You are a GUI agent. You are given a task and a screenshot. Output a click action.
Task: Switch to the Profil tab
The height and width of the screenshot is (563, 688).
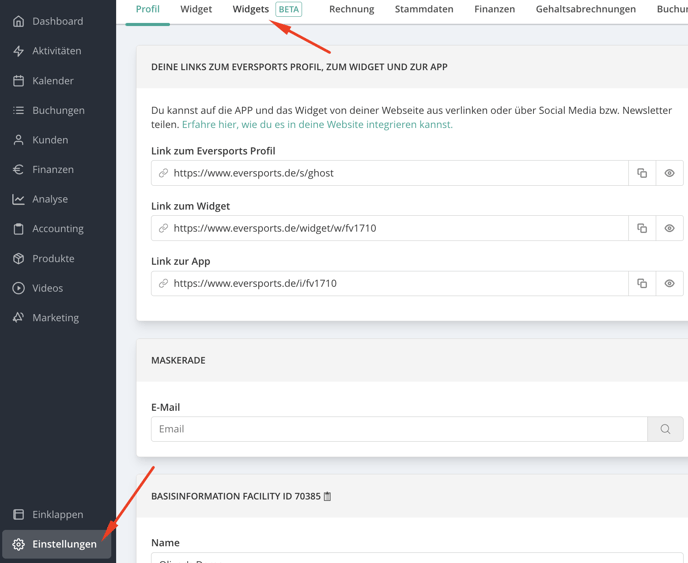click(147, 9)
